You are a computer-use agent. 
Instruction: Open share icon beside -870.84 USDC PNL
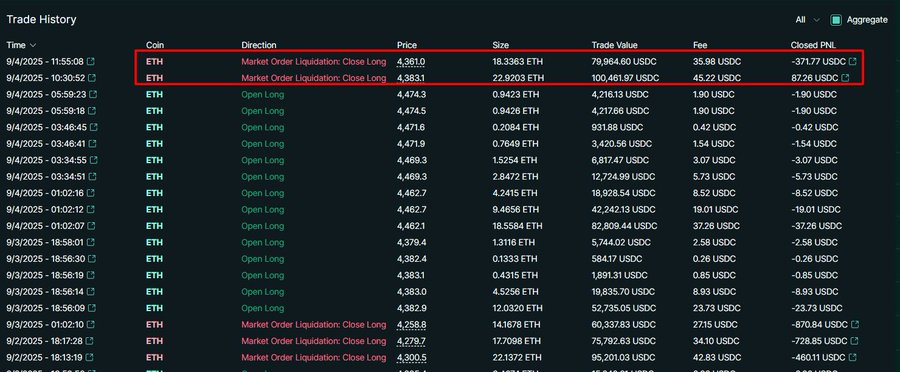855,325
